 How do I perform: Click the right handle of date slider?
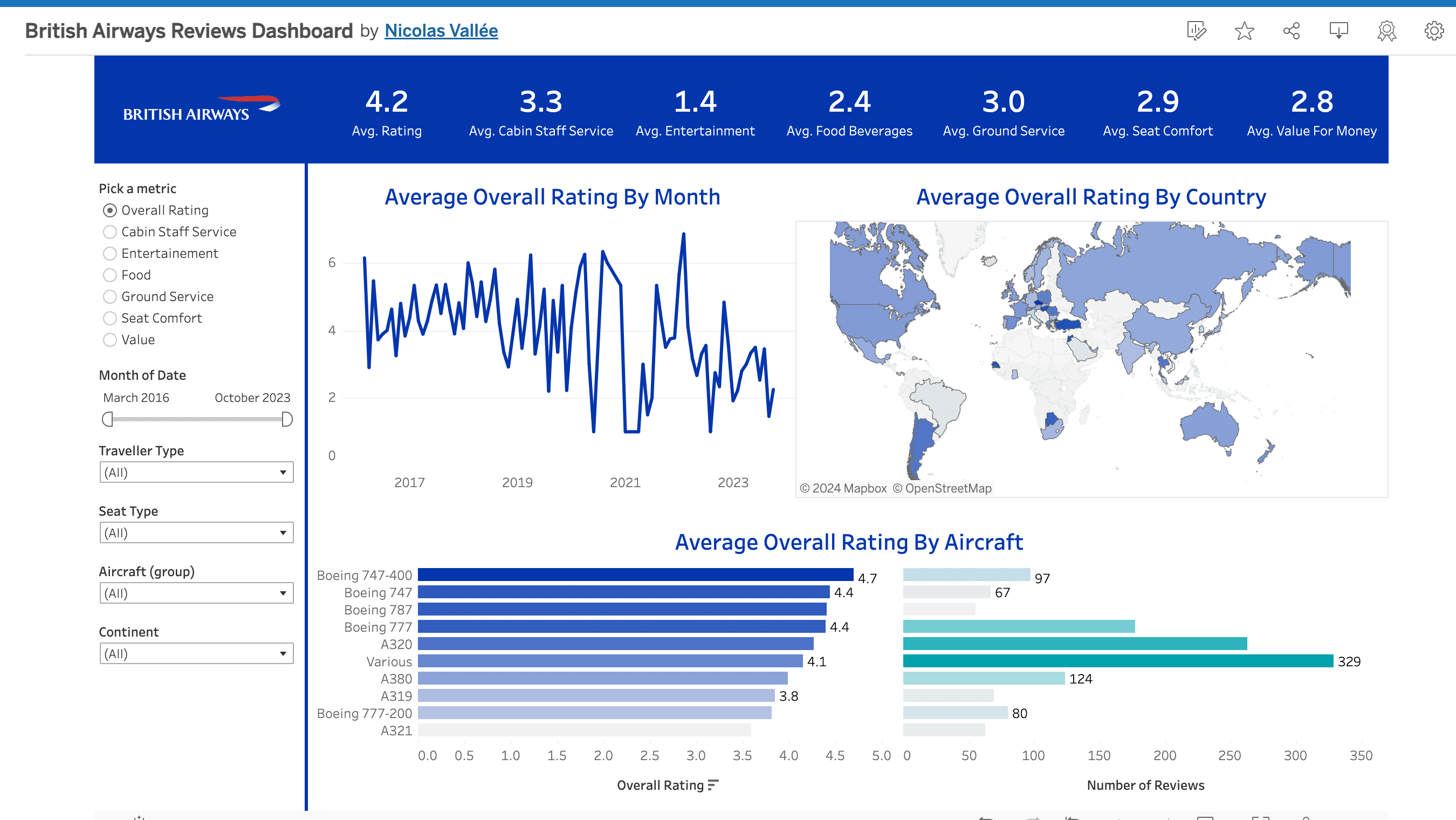287,420
